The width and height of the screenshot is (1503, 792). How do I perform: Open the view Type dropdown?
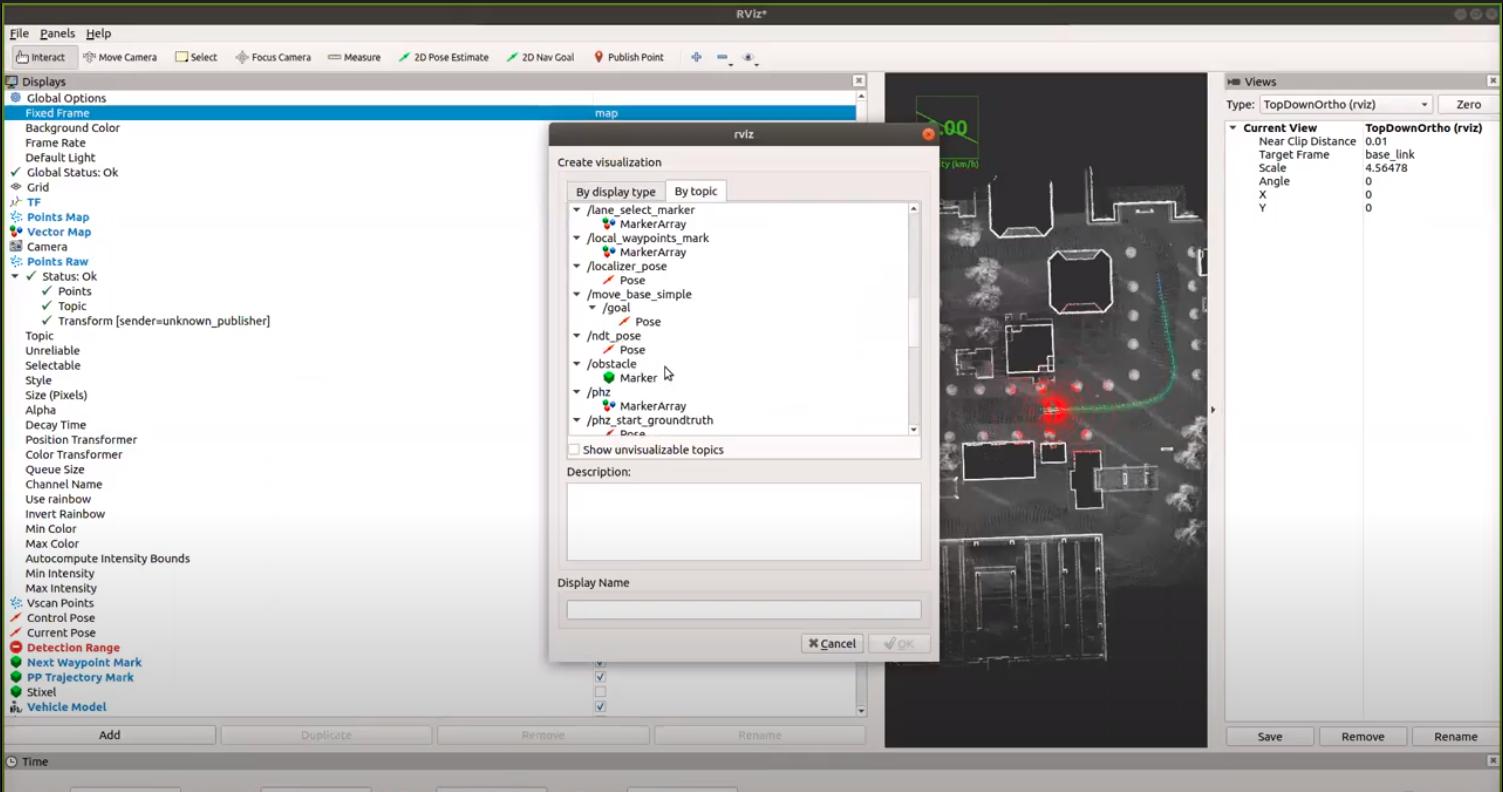(1343, 104)
